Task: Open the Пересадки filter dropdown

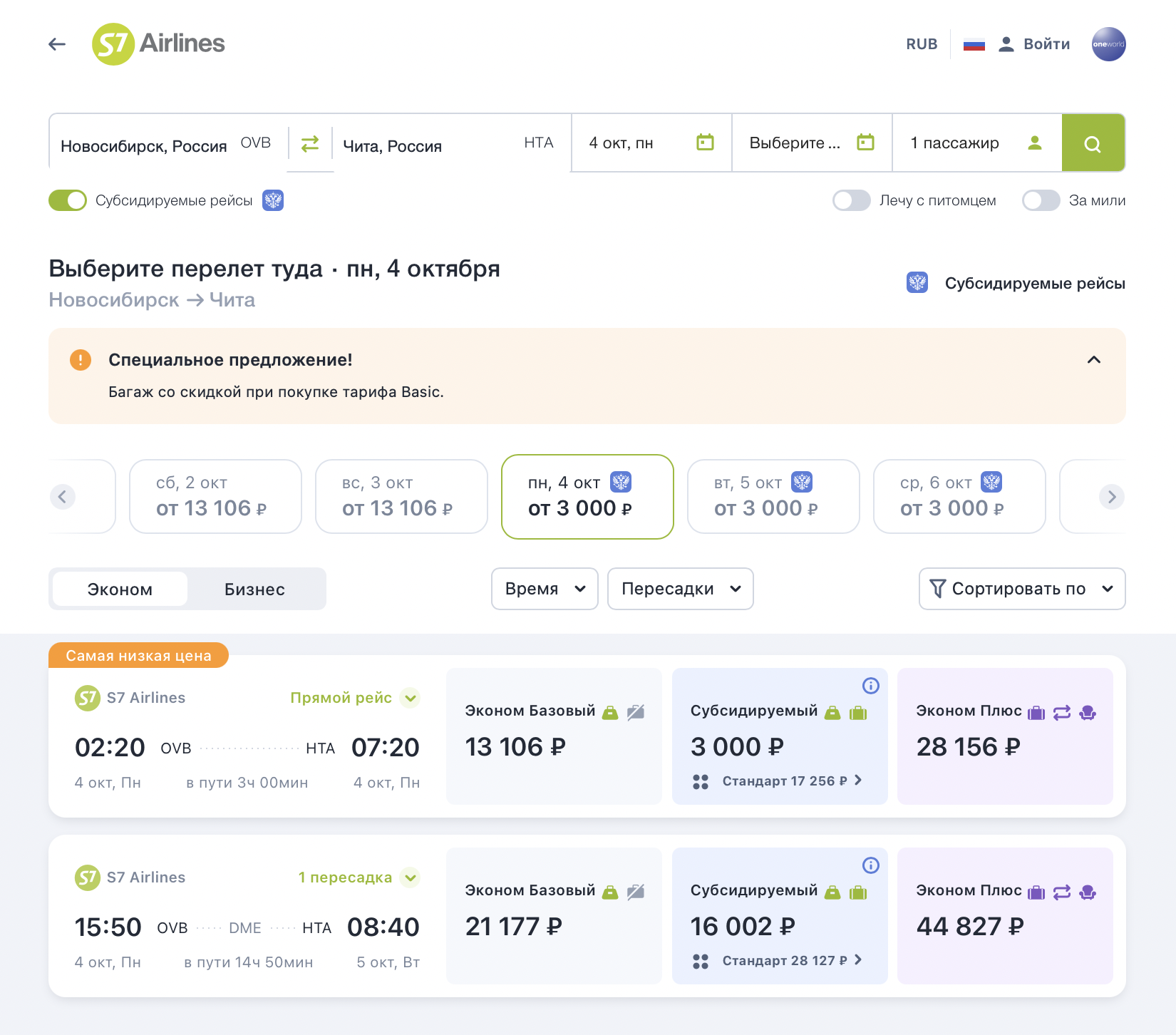Action: 681,589
